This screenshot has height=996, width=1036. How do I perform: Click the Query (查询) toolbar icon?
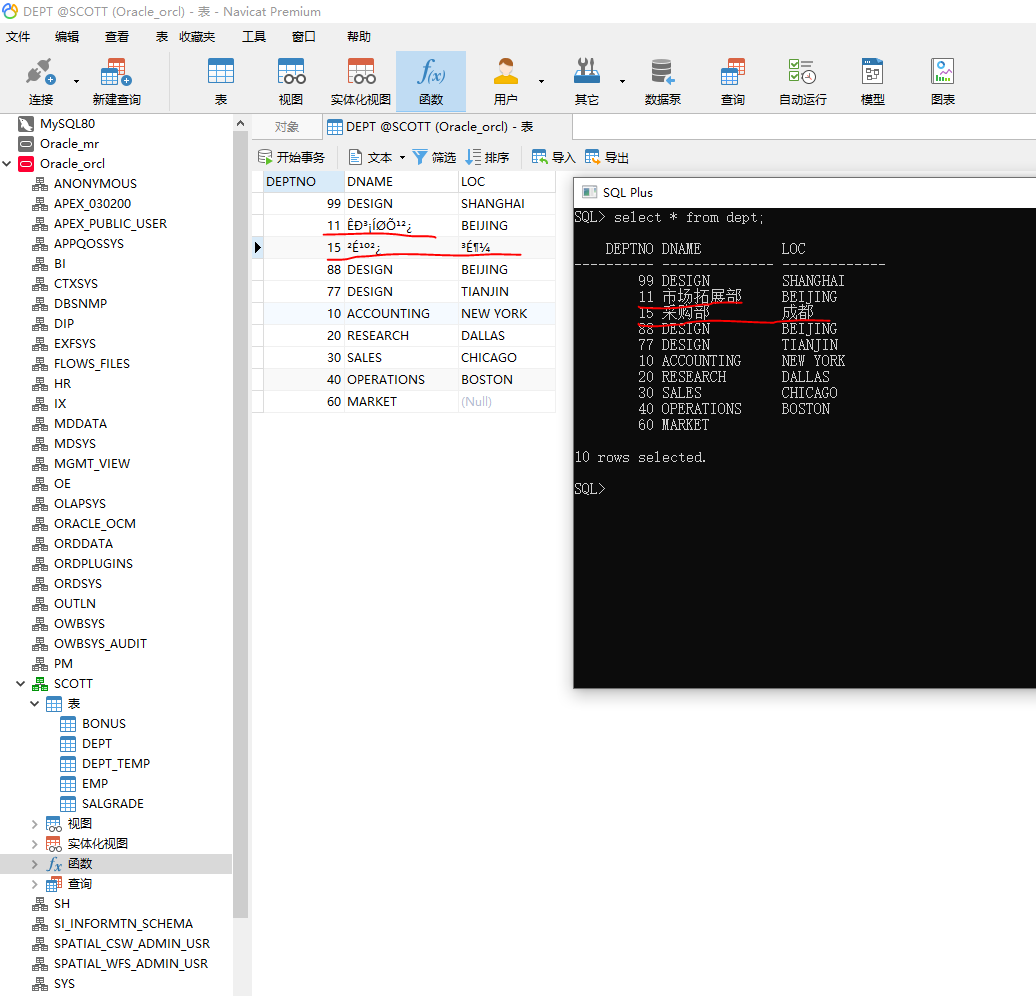pos(733,81)
